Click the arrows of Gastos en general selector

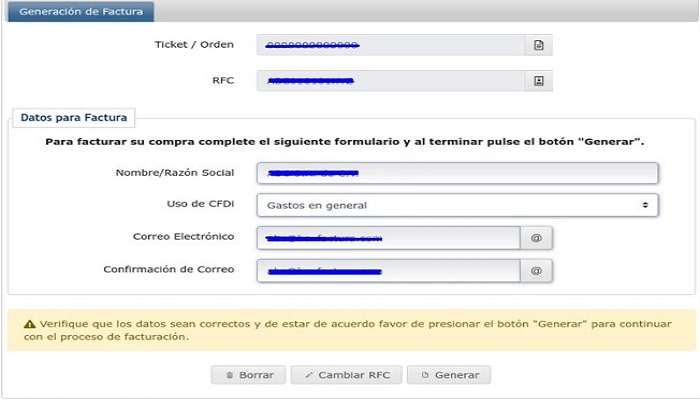645,205
